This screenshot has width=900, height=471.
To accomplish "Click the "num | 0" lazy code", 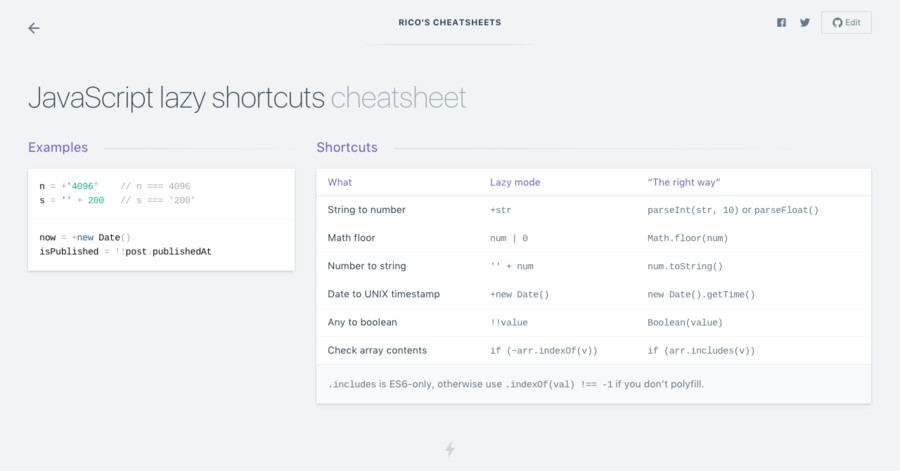I will point(509,238).
